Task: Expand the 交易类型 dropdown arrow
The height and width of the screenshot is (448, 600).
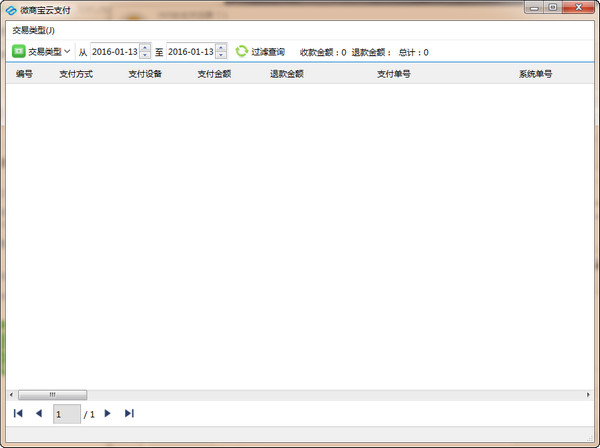Action: [67, 51]
